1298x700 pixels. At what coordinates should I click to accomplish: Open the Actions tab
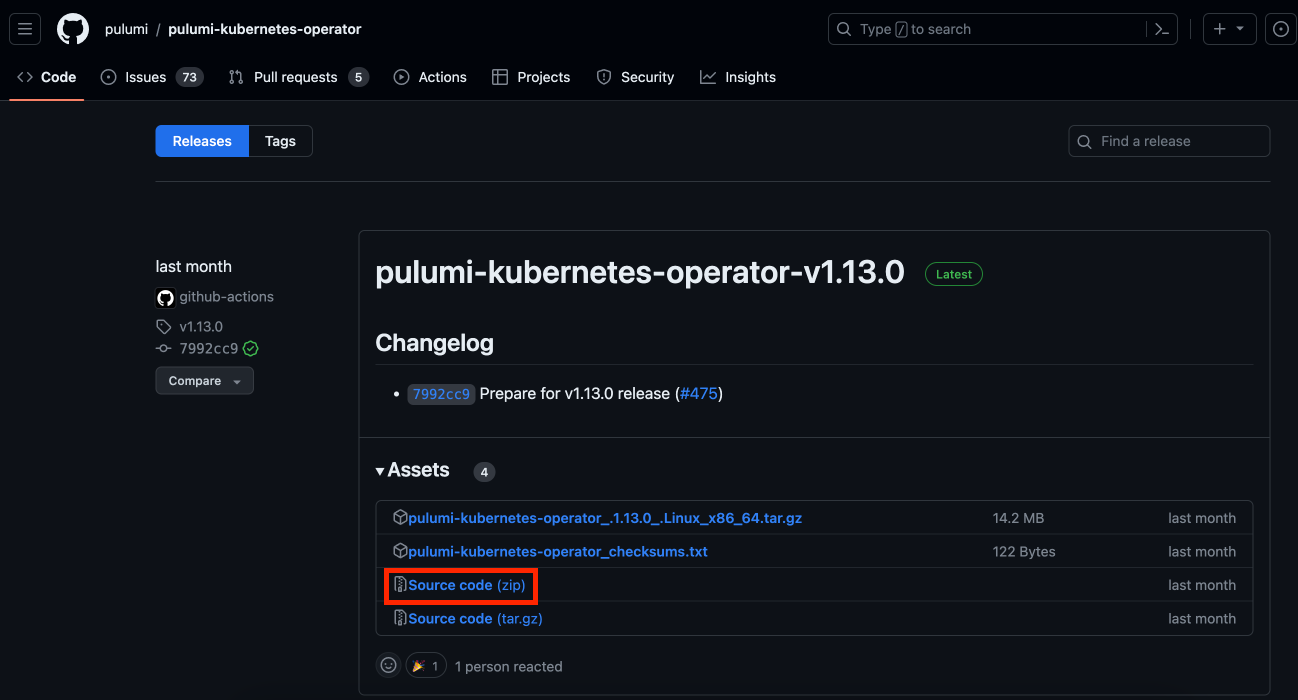coord(430,77)
